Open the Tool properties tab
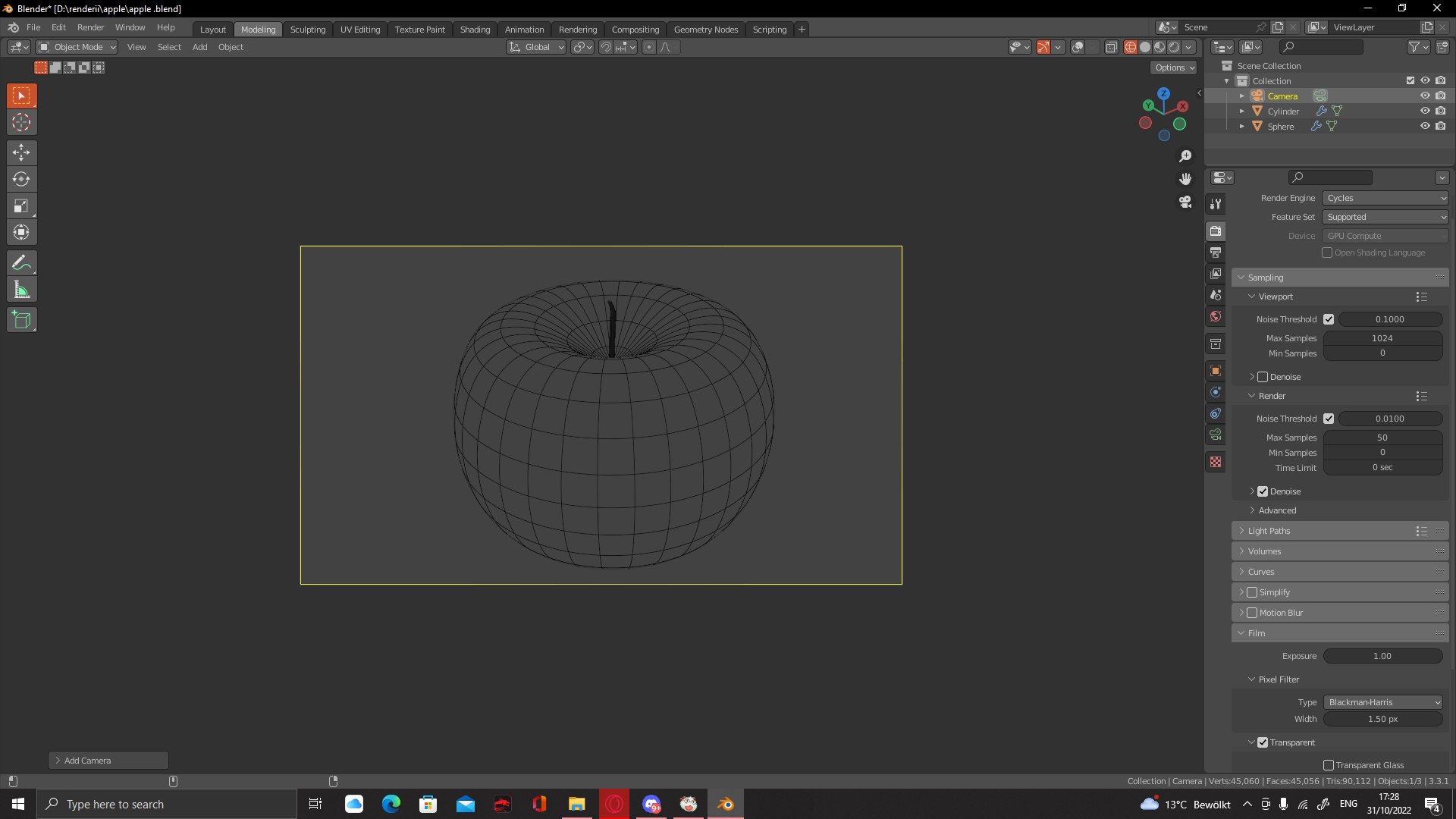Screen dimensions: 1456x819 (1216, 204)
